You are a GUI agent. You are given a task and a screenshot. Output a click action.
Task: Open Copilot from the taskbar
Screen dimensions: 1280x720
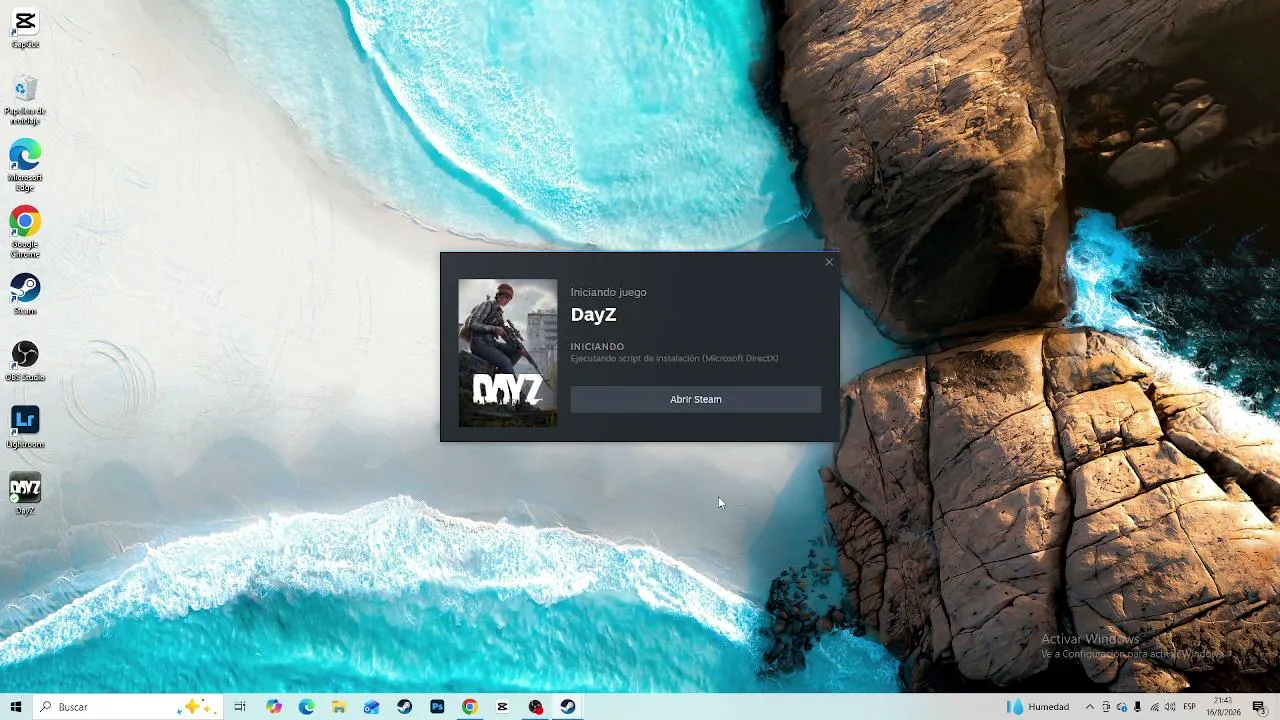274,707
